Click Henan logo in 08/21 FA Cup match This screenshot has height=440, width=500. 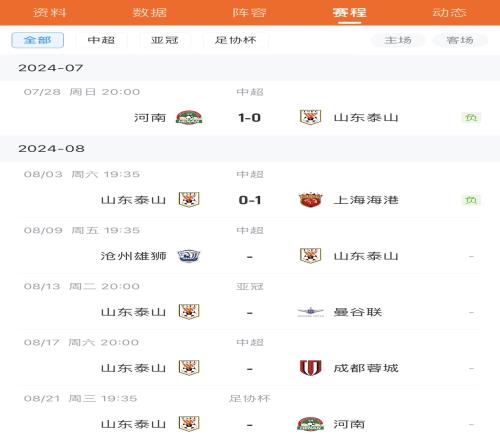click(x=310, y=424)
